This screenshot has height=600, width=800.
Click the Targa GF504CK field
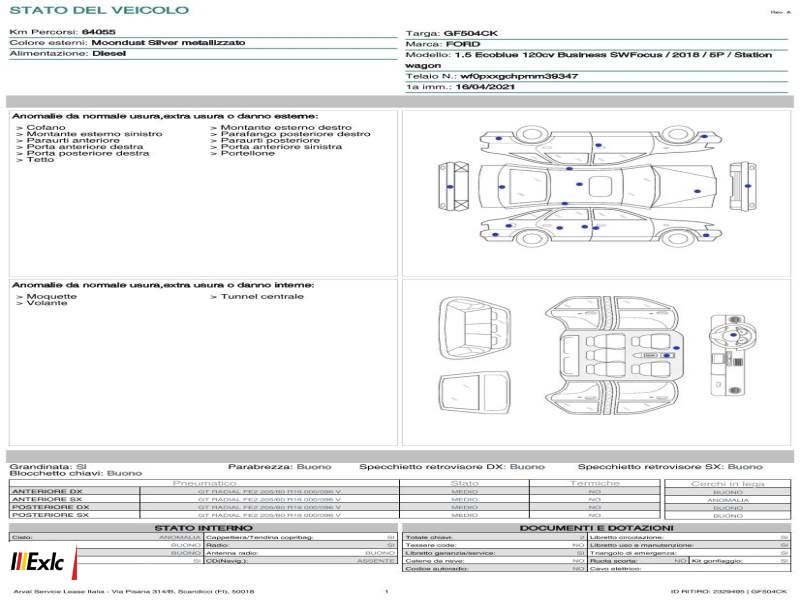[x=452, y=33]
